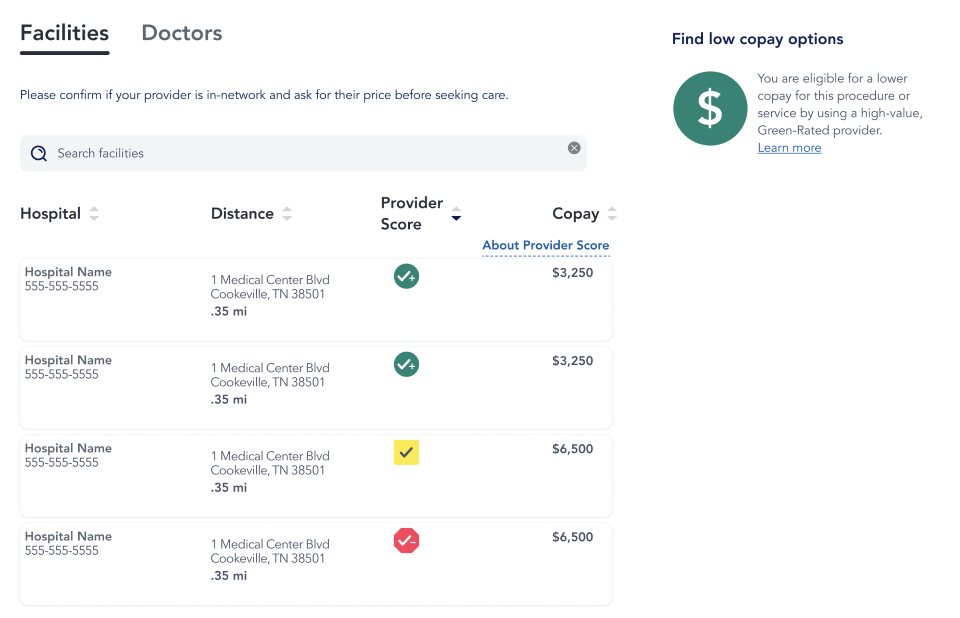Screen dimensions: 960x618
Task: Open the About Provider Score link
Action: tap(546, 245)
